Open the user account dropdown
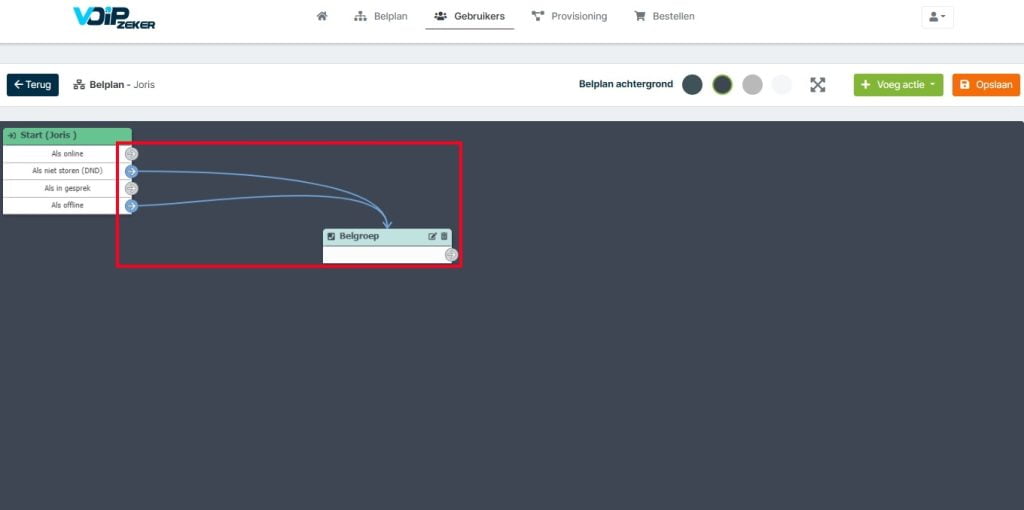 [x=937, y=17]
